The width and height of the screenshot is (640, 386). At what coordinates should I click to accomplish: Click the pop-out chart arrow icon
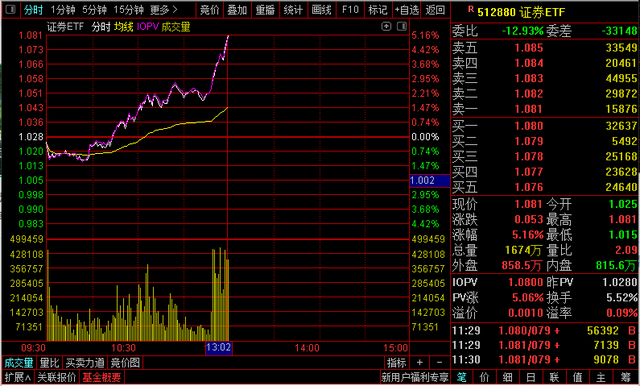386,27
